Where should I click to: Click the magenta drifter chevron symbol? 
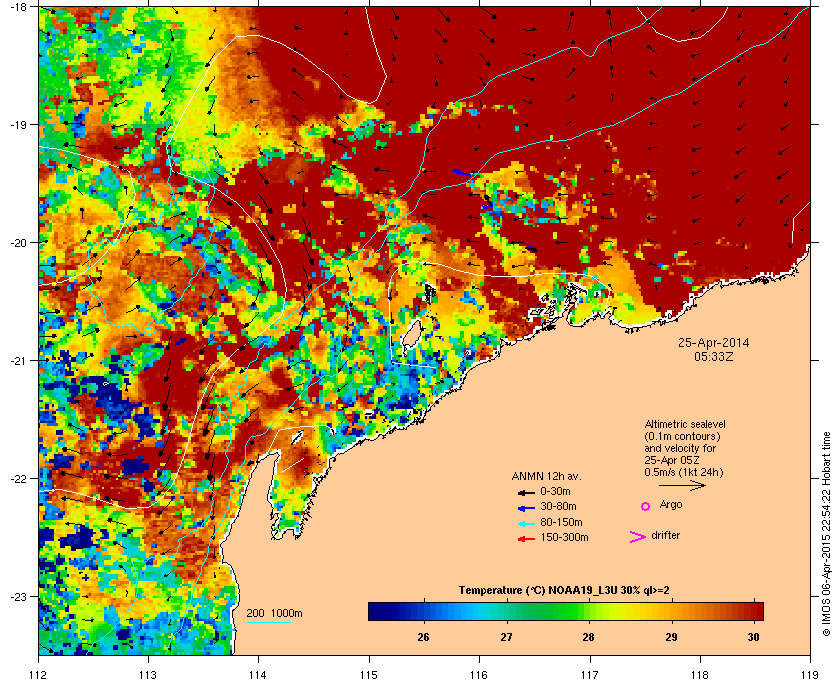638,537
